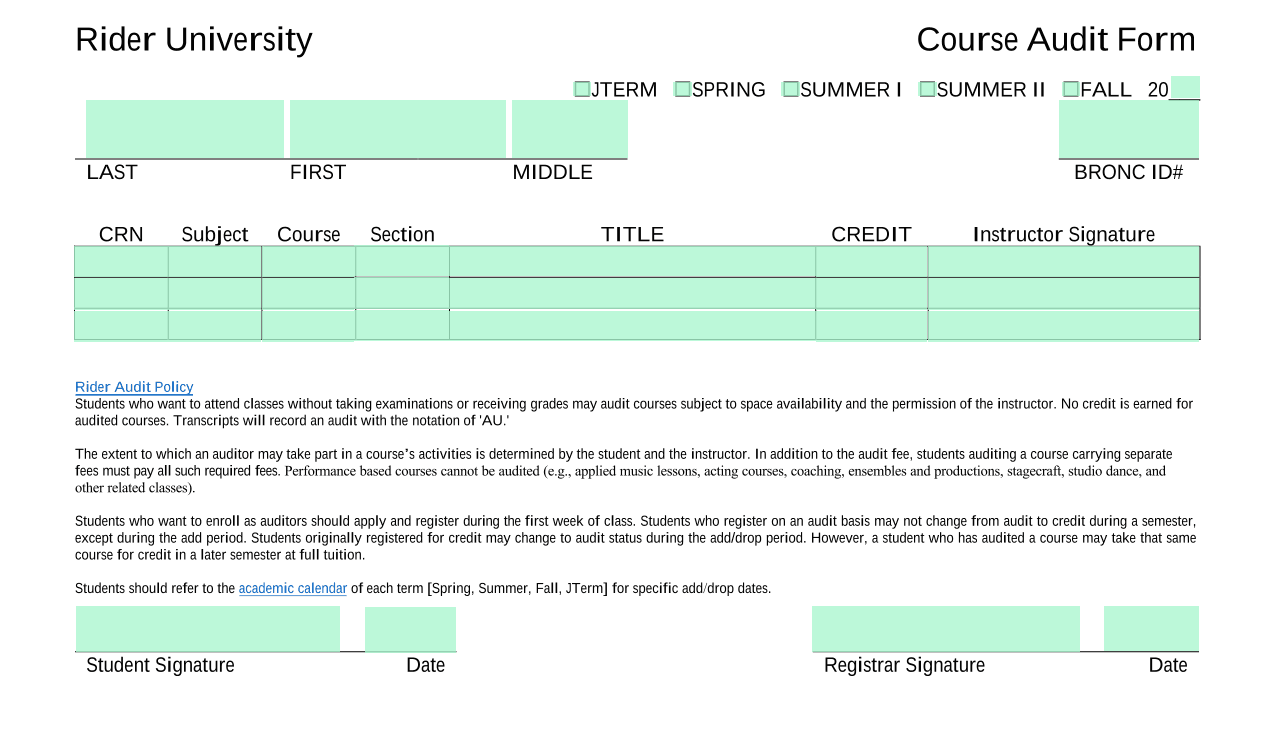This screenshot has height=750, width=1275.
Task: Click the 'Rider University' heading
Action: (194, 39)
